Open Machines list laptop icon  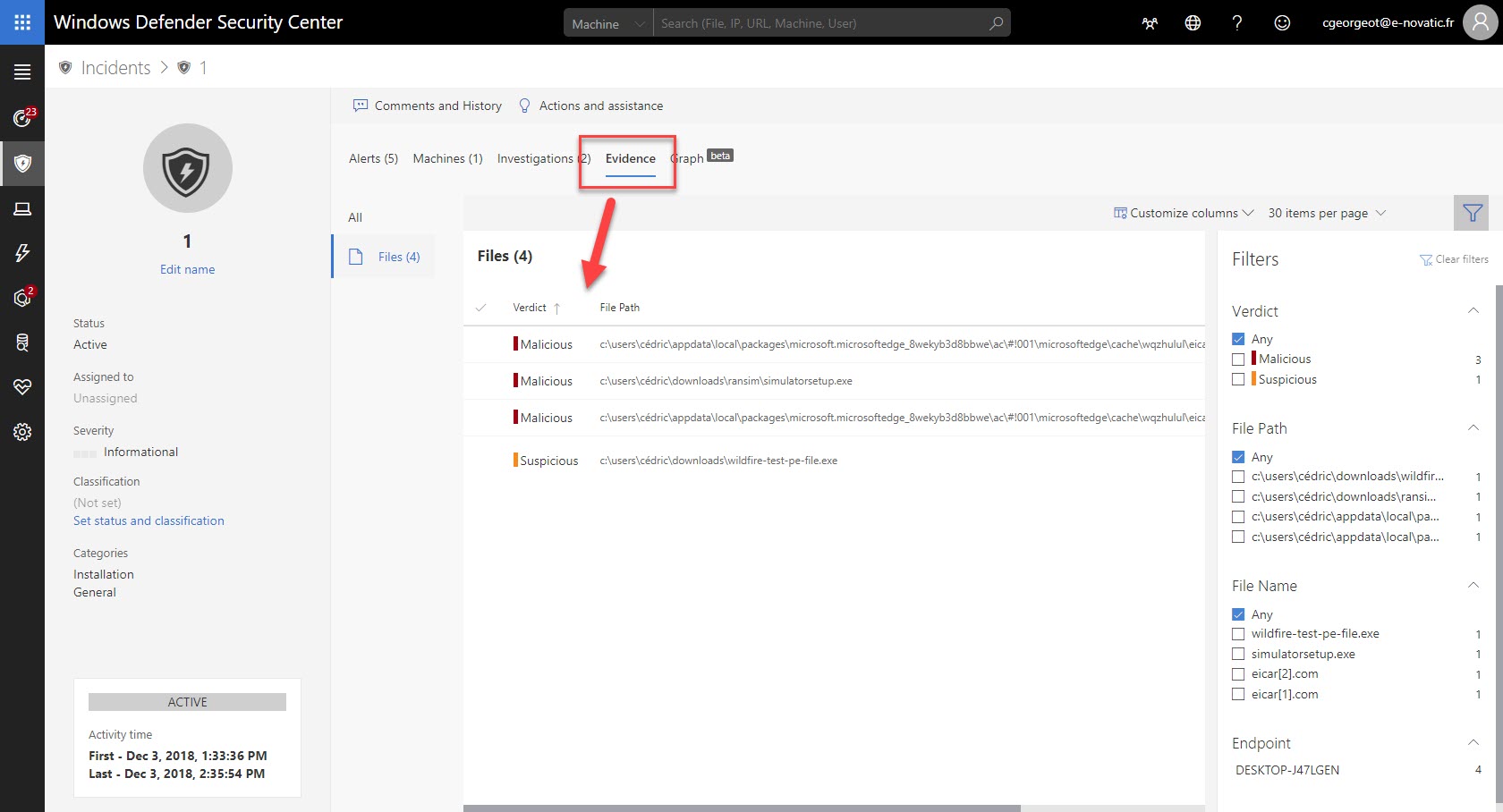[x=22, y=208]
